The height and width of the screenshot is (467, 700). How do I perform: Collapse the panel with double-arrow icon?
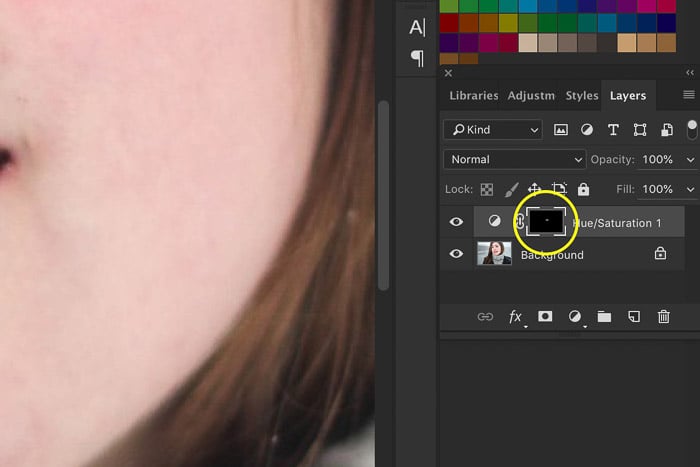click(690, 73)
